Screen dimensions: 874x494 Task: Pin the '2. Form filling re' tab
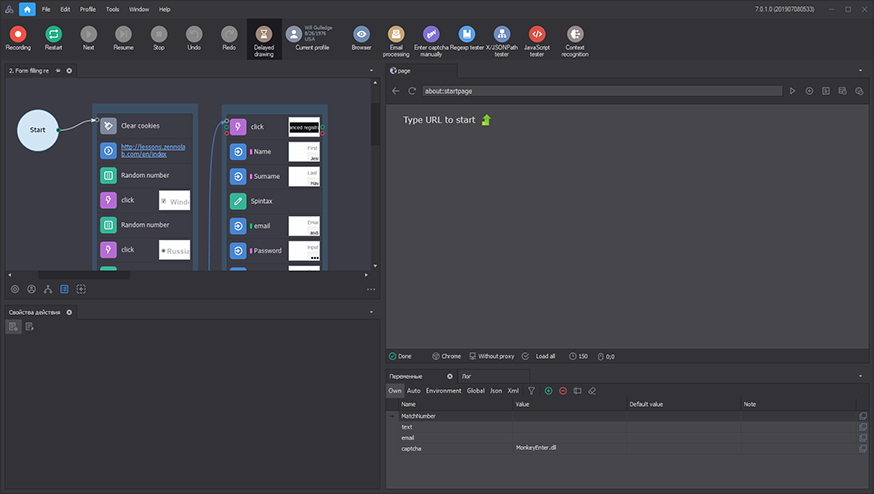point(58,71)
